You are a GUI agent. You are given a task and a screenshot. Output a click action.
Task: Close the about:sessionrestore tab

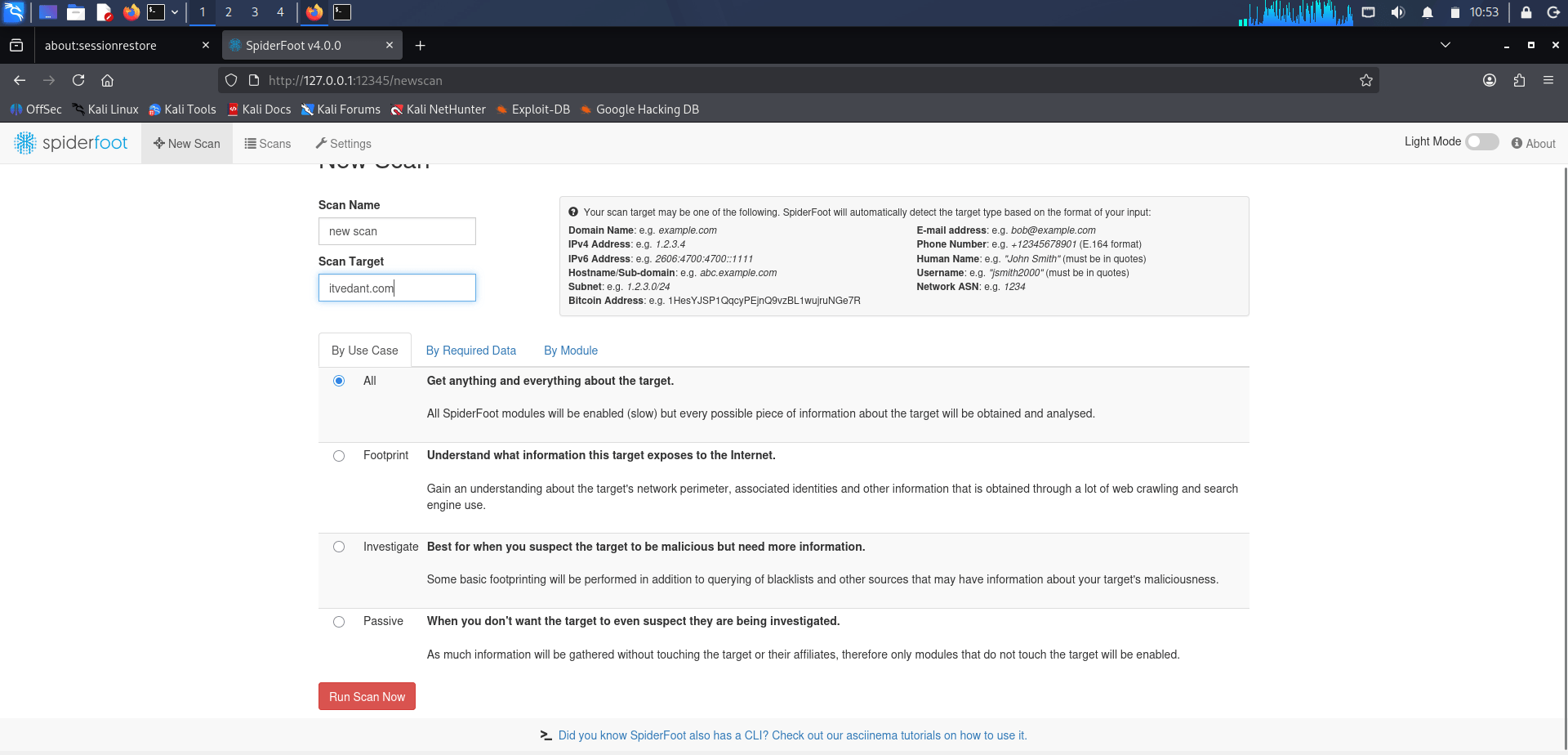206,46
